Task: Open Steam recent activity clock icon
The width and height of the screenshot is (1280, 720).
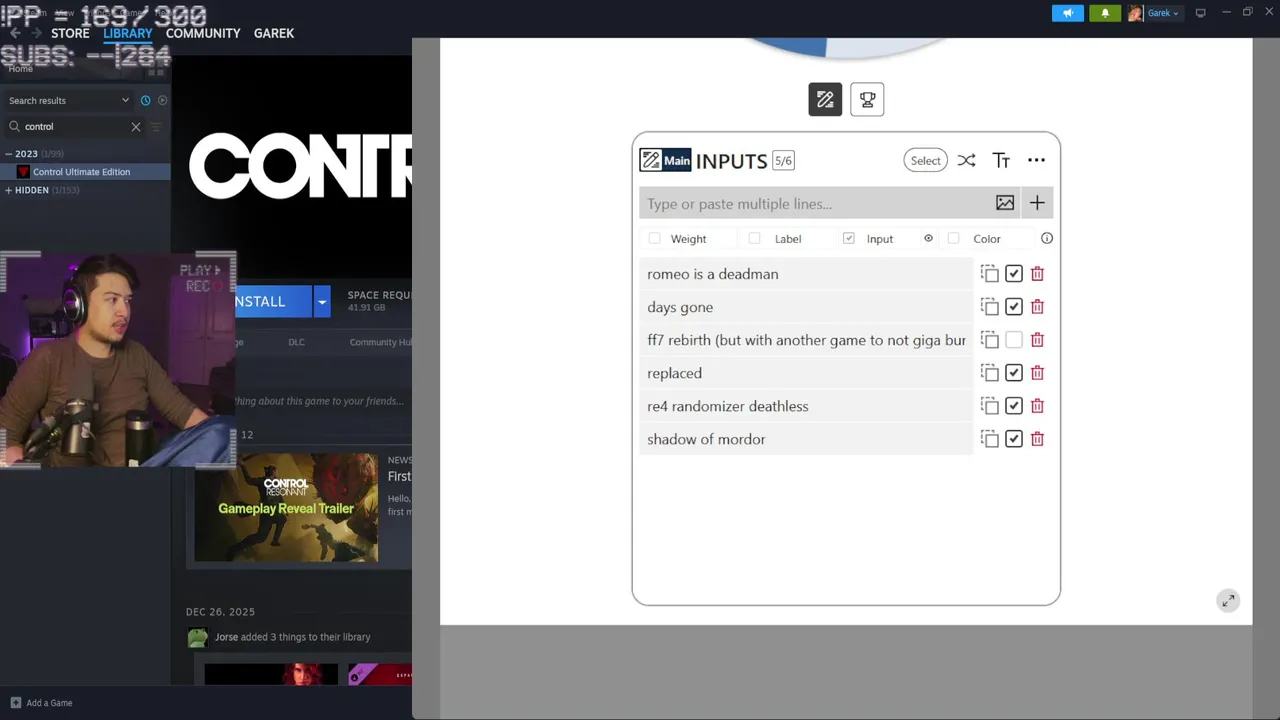Action: pos(145,100)
